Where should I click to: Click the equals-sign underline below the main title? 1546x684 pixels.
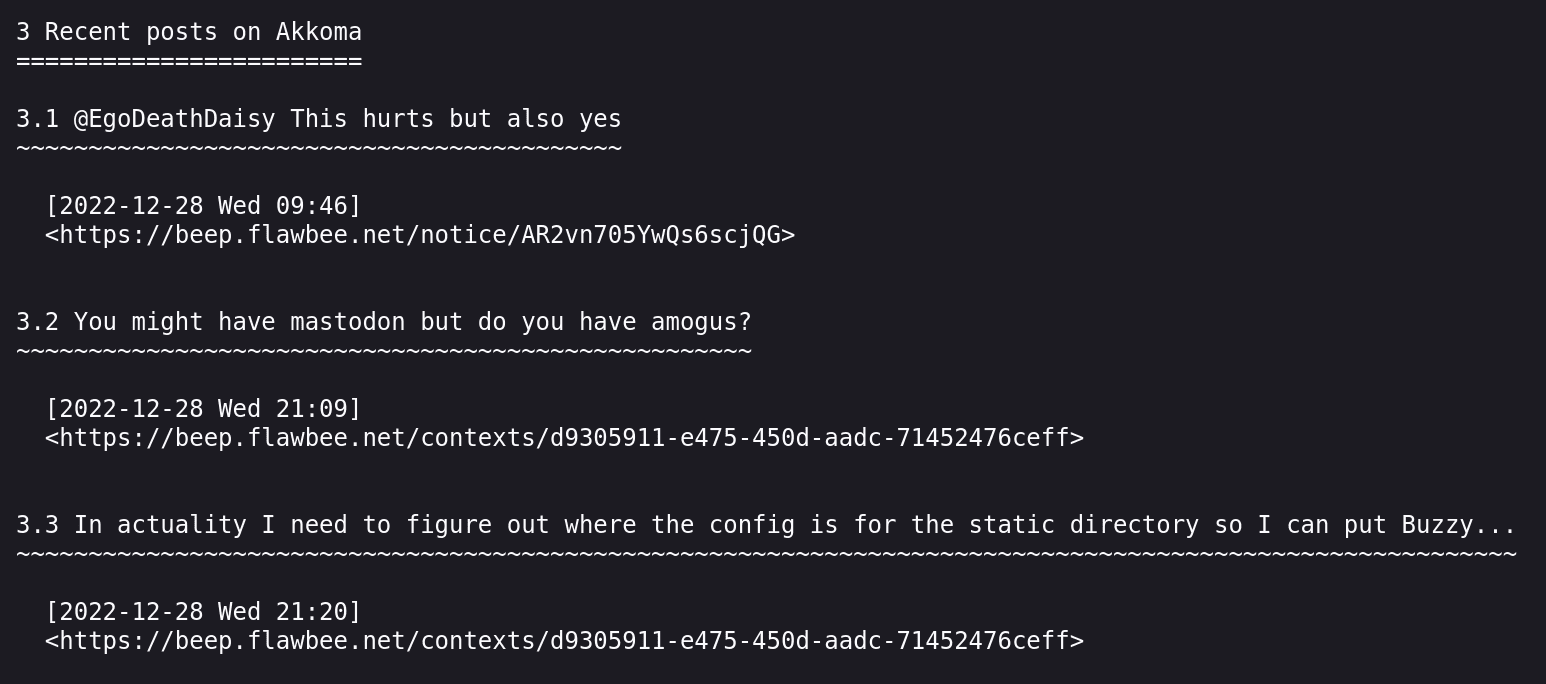(189, 62)
